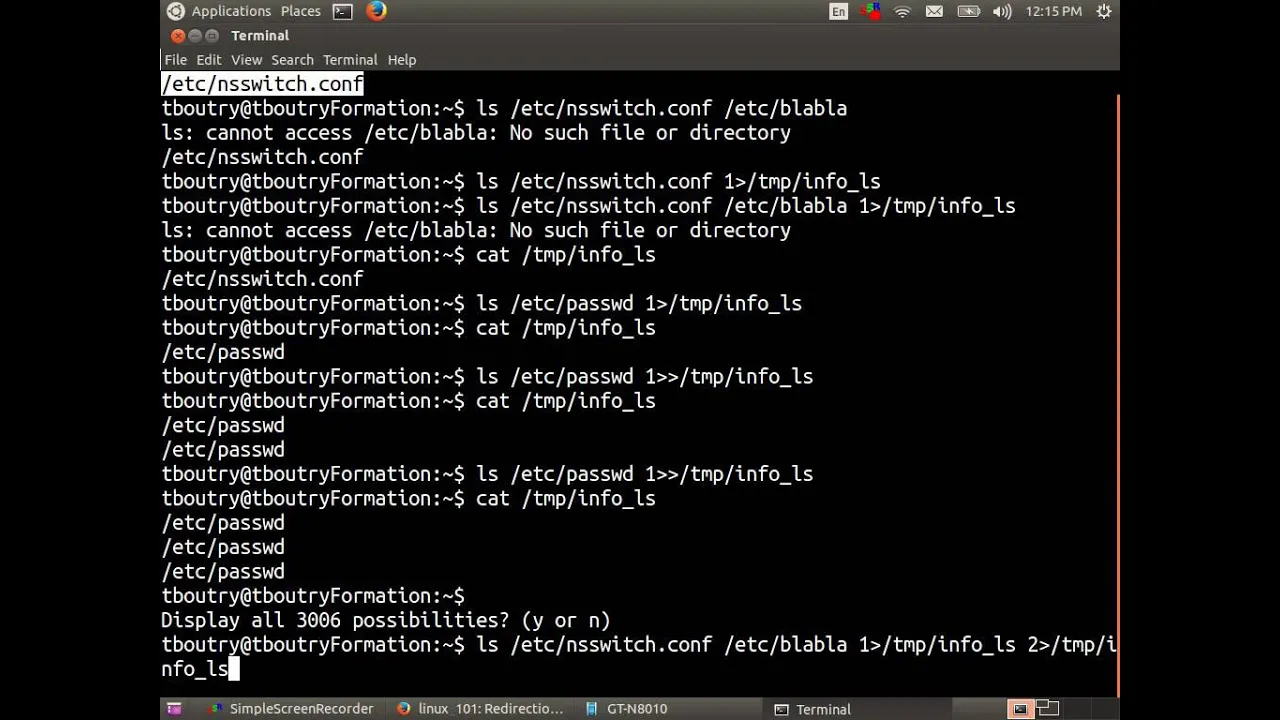Open the View menu in Terminal
This screenshot has width=1280, height=720.
(x=247, y=60)
